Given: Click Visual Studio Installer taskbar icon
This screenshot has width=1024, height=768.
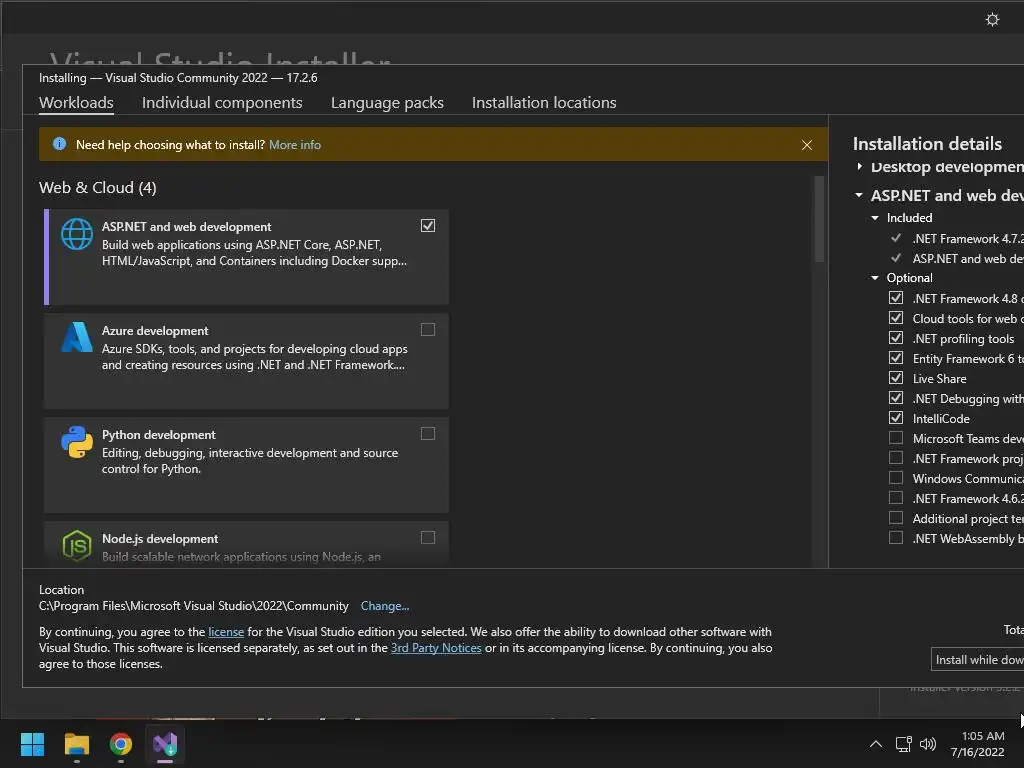Looking at the screenshot, I should (165, 744).
